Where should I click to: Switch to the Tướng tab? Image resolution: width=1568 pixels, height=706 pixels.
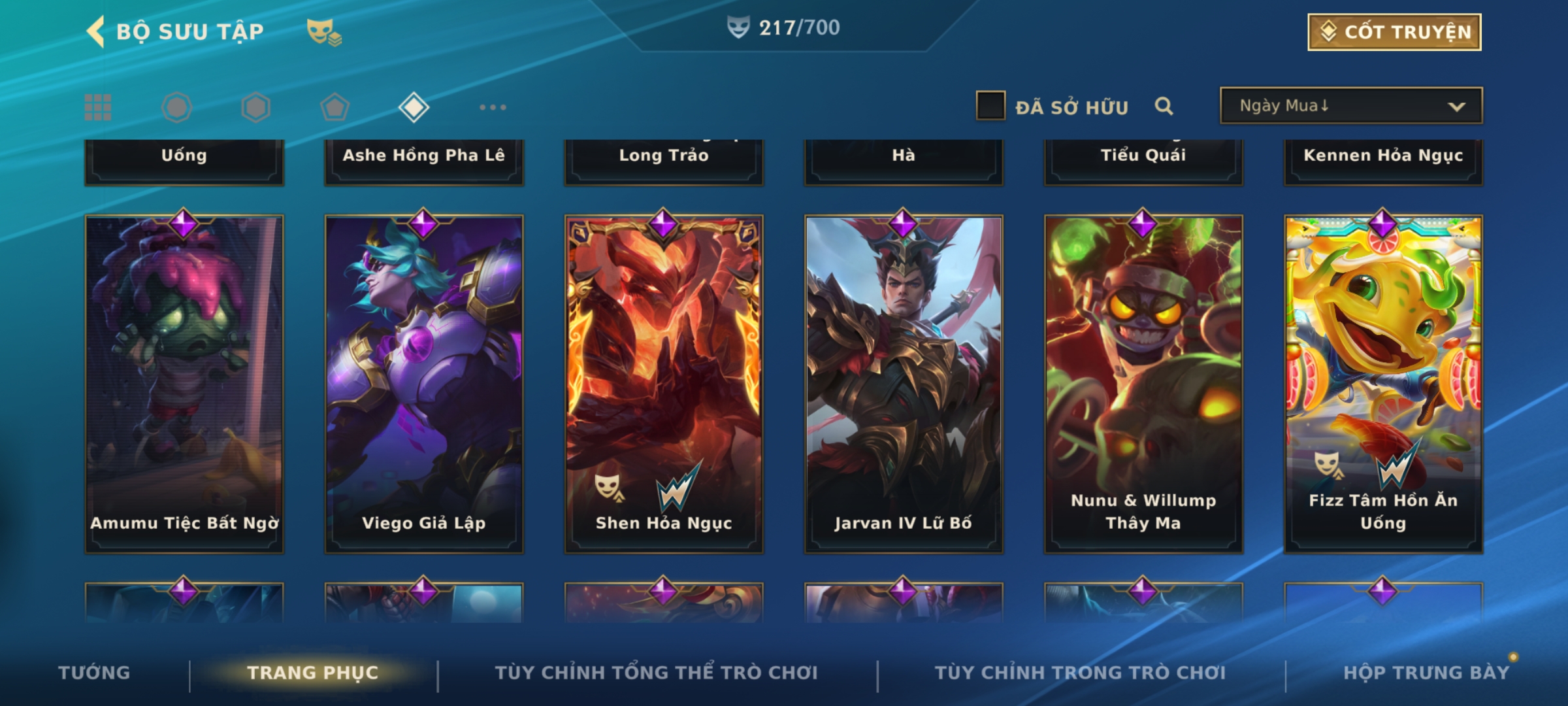[x=94, y=672]
